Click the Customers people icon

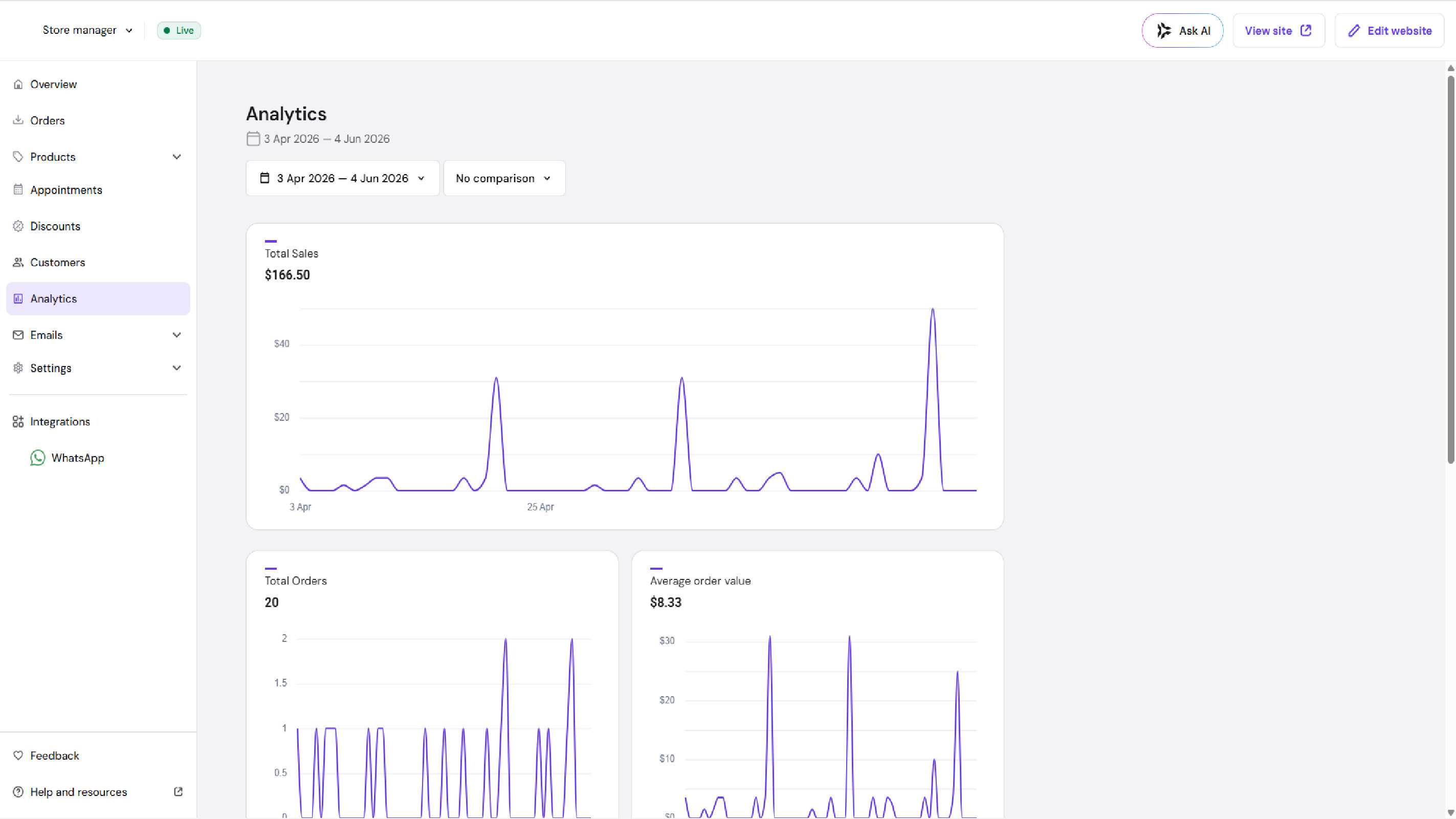point(18,263)
